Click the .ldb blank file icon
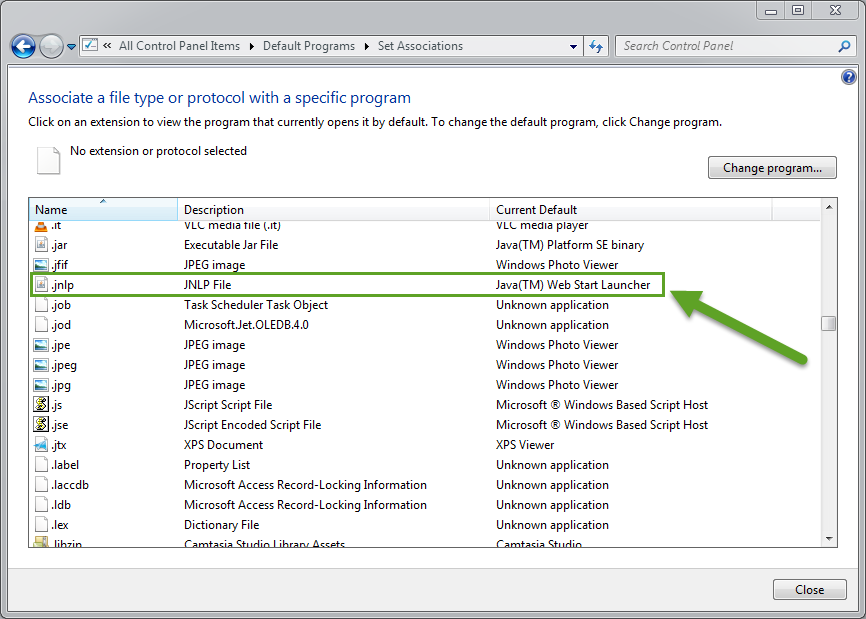Image resolution: width=866 pixels, height=619 pixels. click(41, 504)
